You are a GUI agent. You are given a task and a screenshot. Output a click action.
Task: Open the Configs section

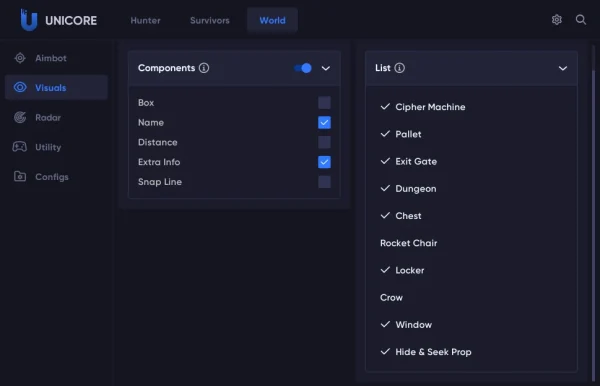tap(56, 176)
